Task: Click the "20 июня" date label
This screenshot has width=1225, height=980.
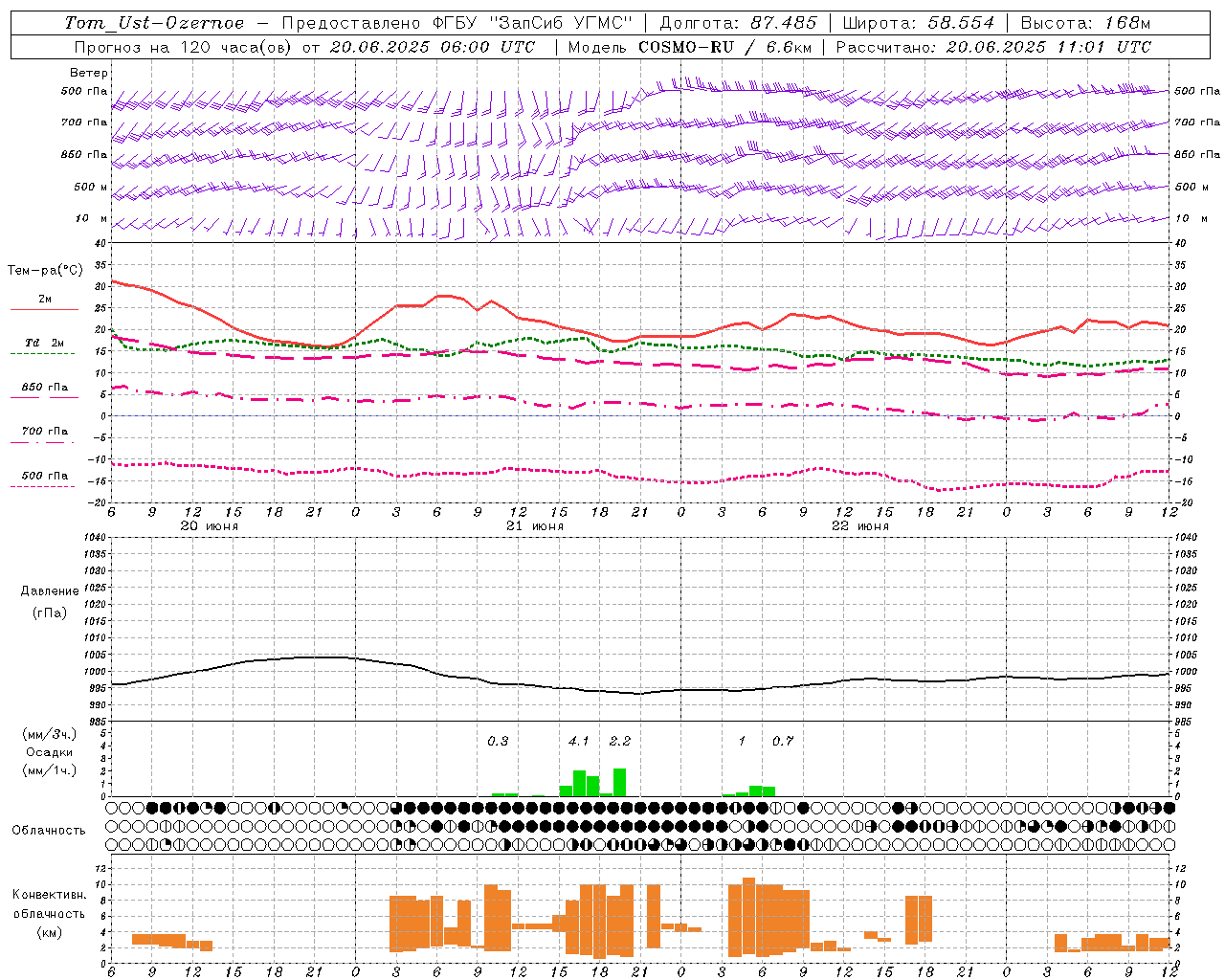Action: (x=210, y=526)
